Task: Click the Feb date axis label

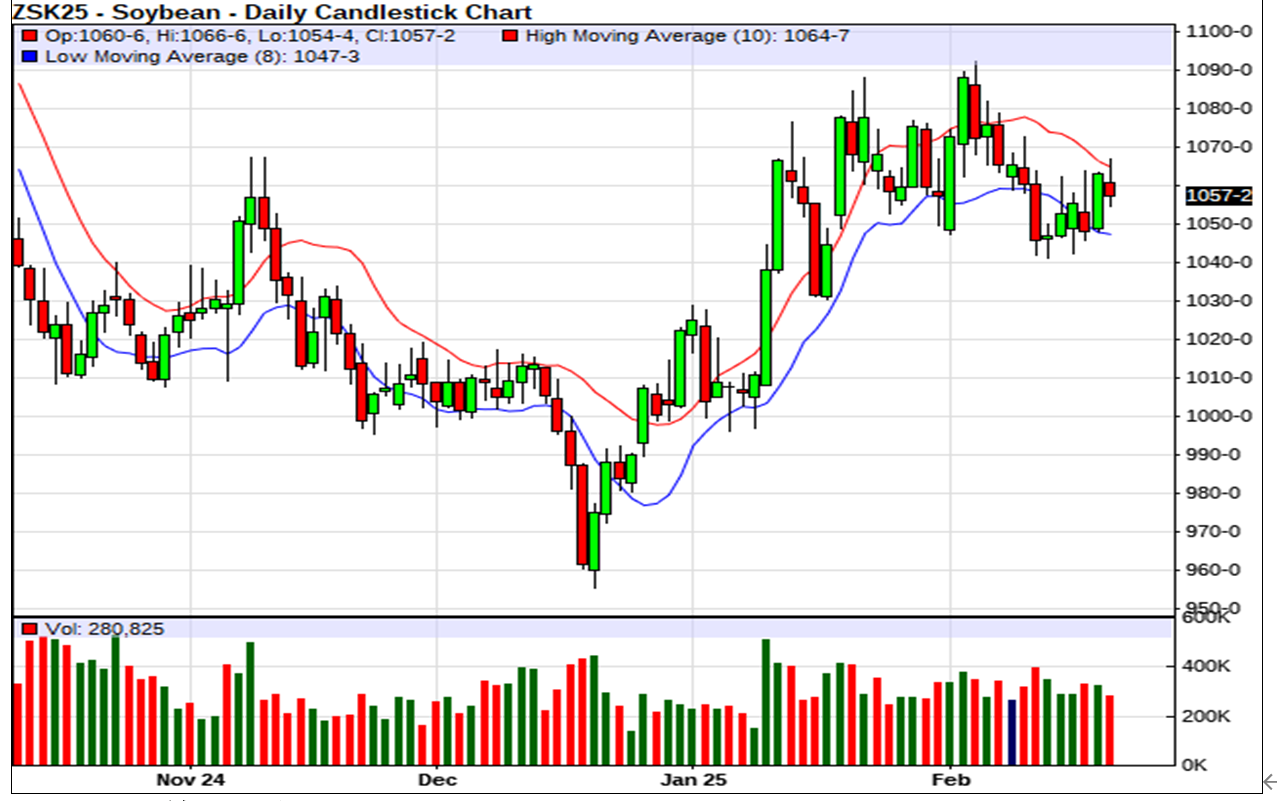Action: (x=950, y=779)
